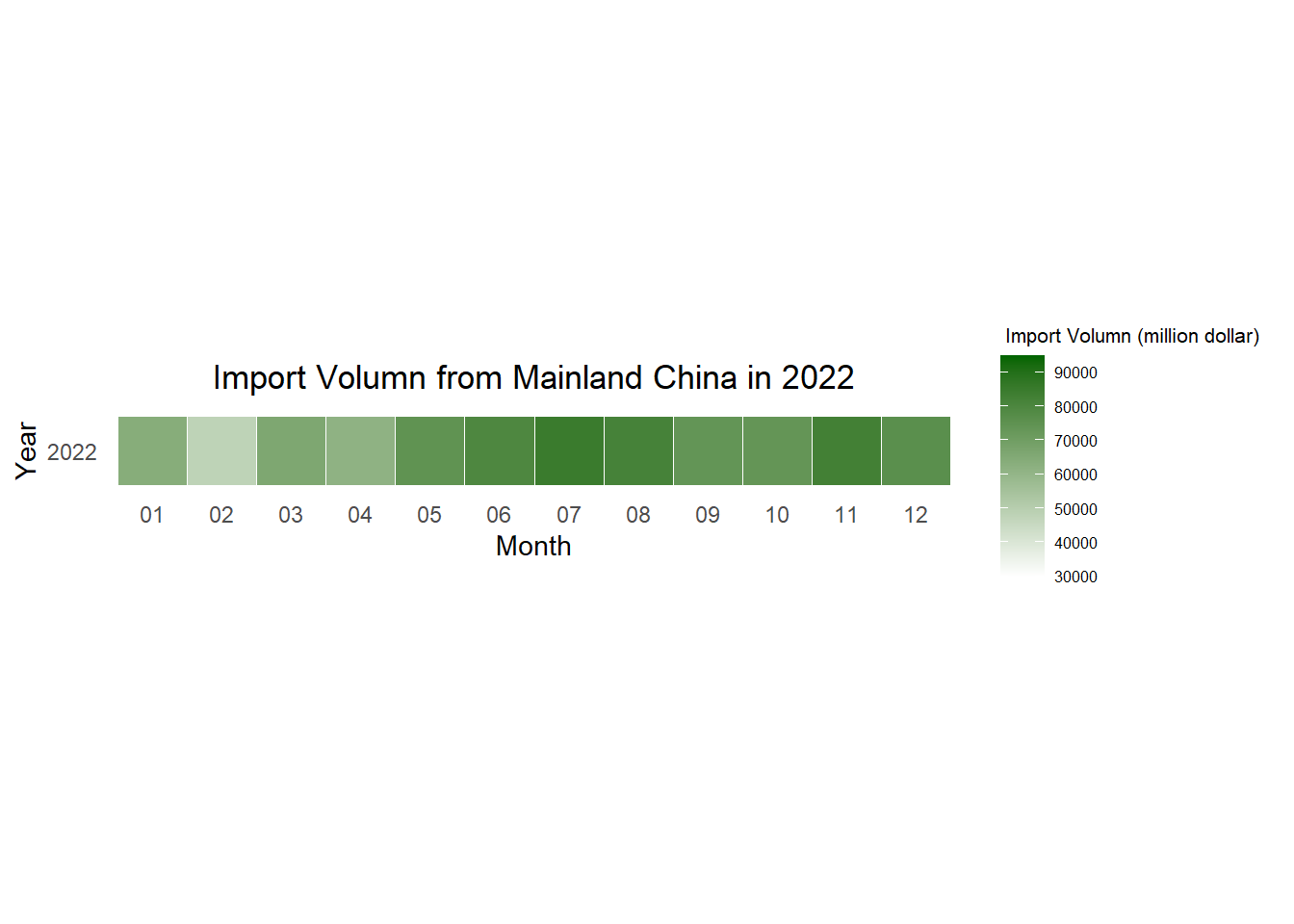Select the darkest green cell for month 07
Screen dimensions: 1294x924
[569, 450]
